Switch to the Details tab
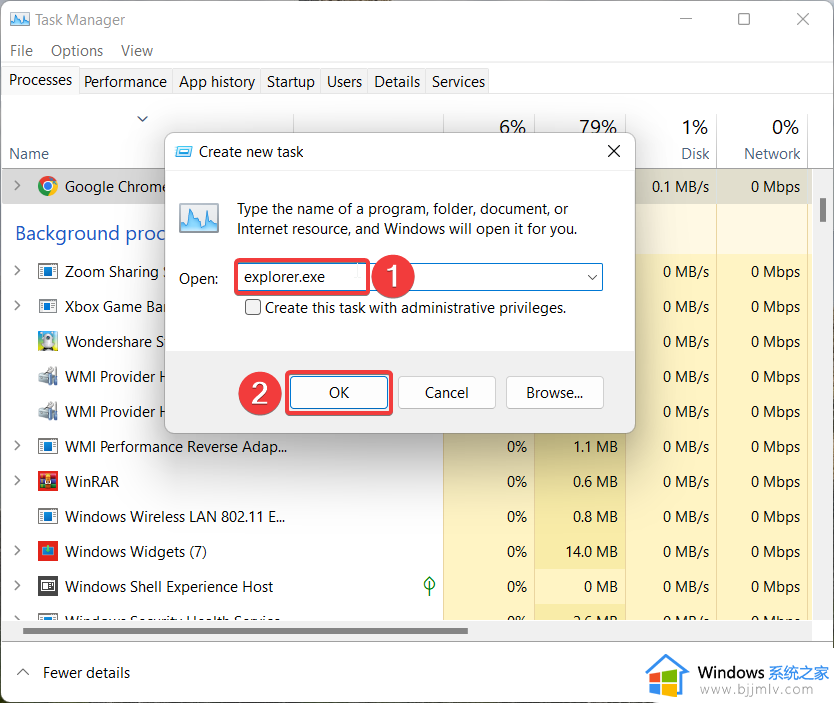Screen dimensions: 834x703 (x=397, y=81)
